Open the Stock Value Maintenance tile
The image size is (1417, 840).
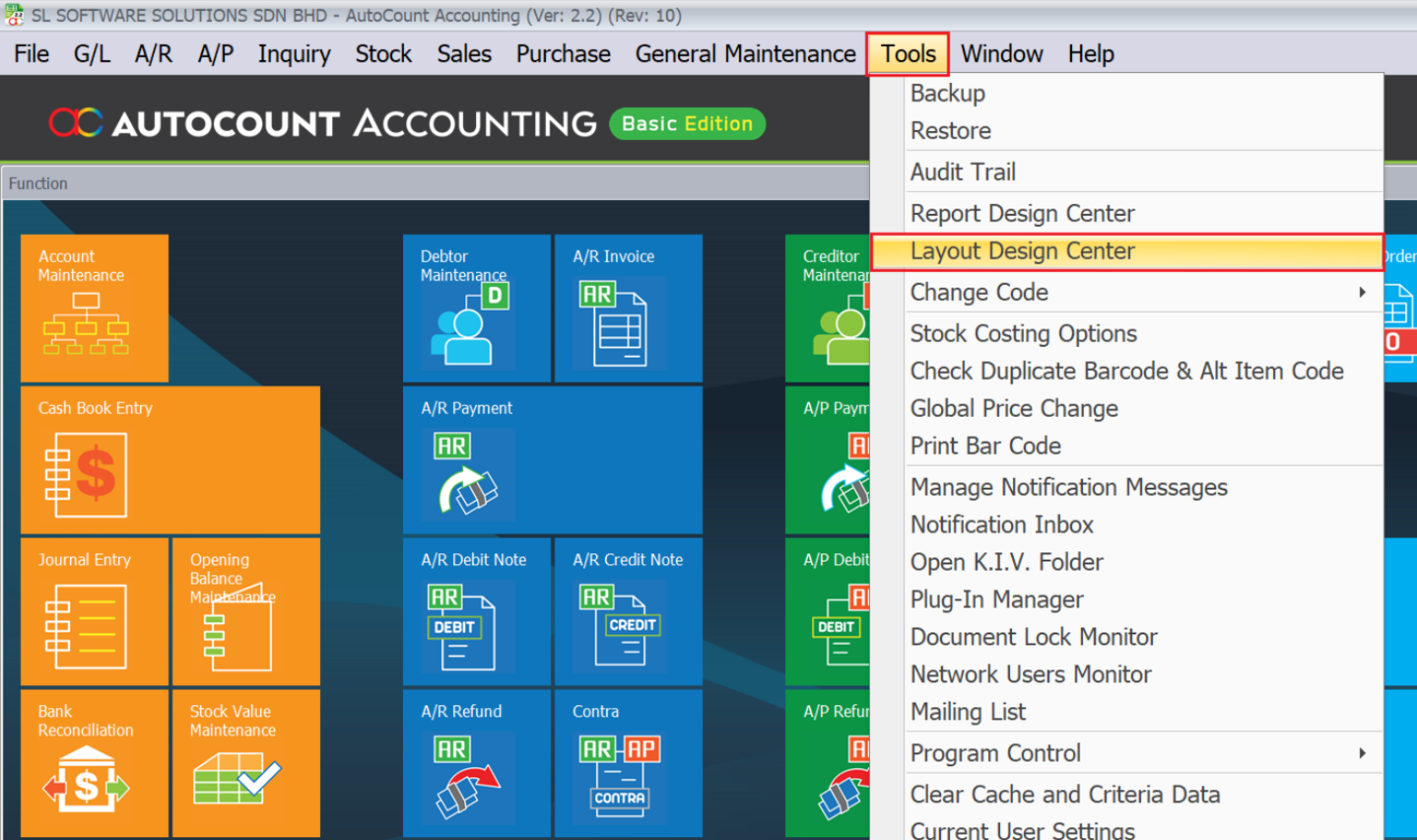click(246, 763)
